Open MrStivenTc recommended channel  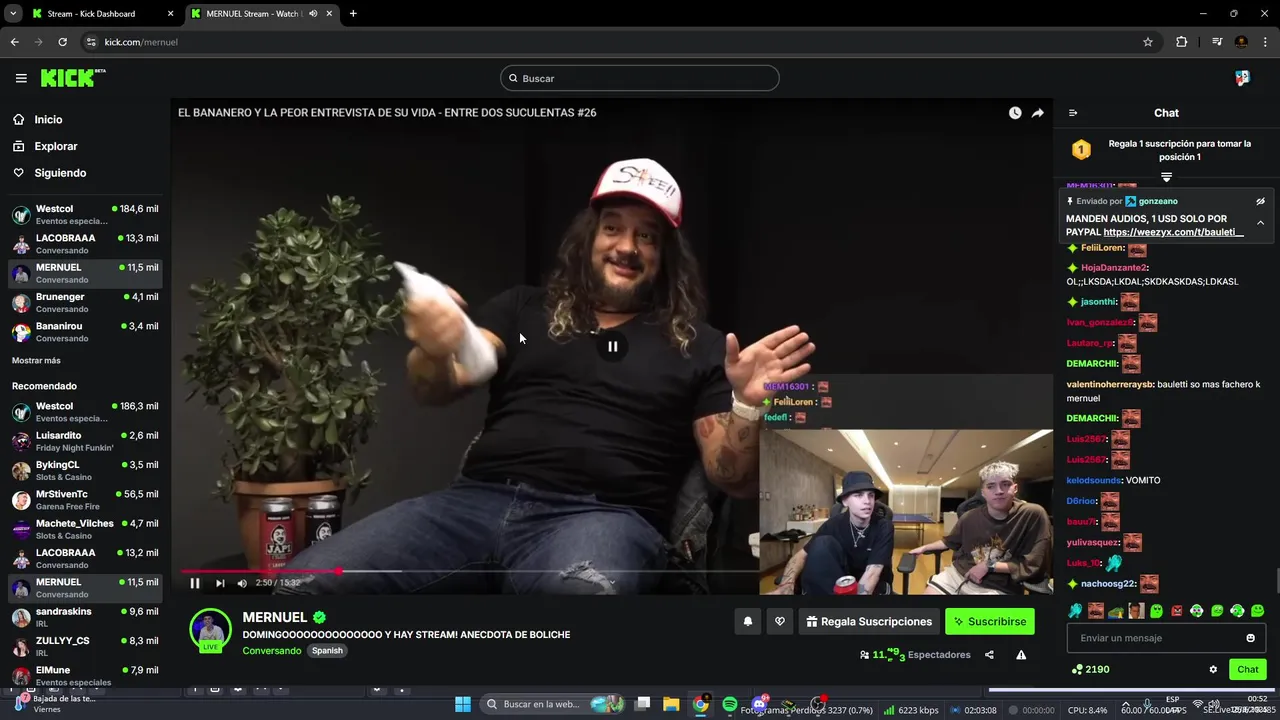click(x=85, y=500)
